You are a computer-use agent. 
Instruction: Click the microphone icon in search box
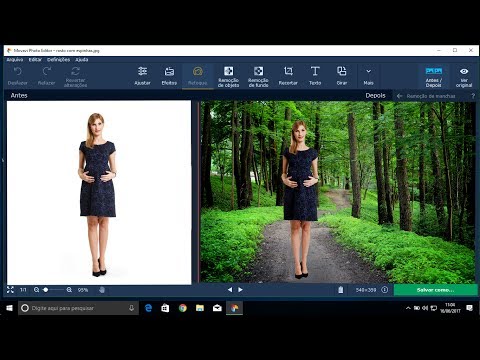coord(131,308)
